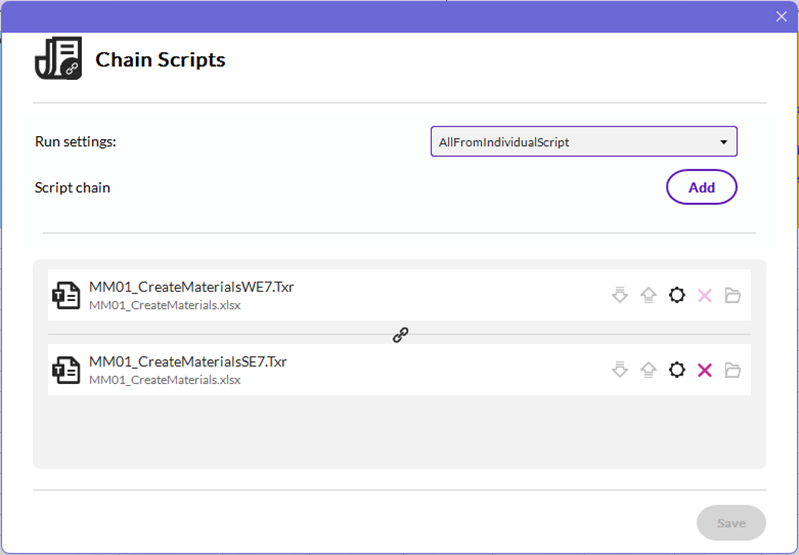The width and height of the screenshot is (799, 555).
Task: Click the move down arrow for MM01_CreateMaterialsSE7.Txr
Action: pyautogui.click(x=620, y=370)
